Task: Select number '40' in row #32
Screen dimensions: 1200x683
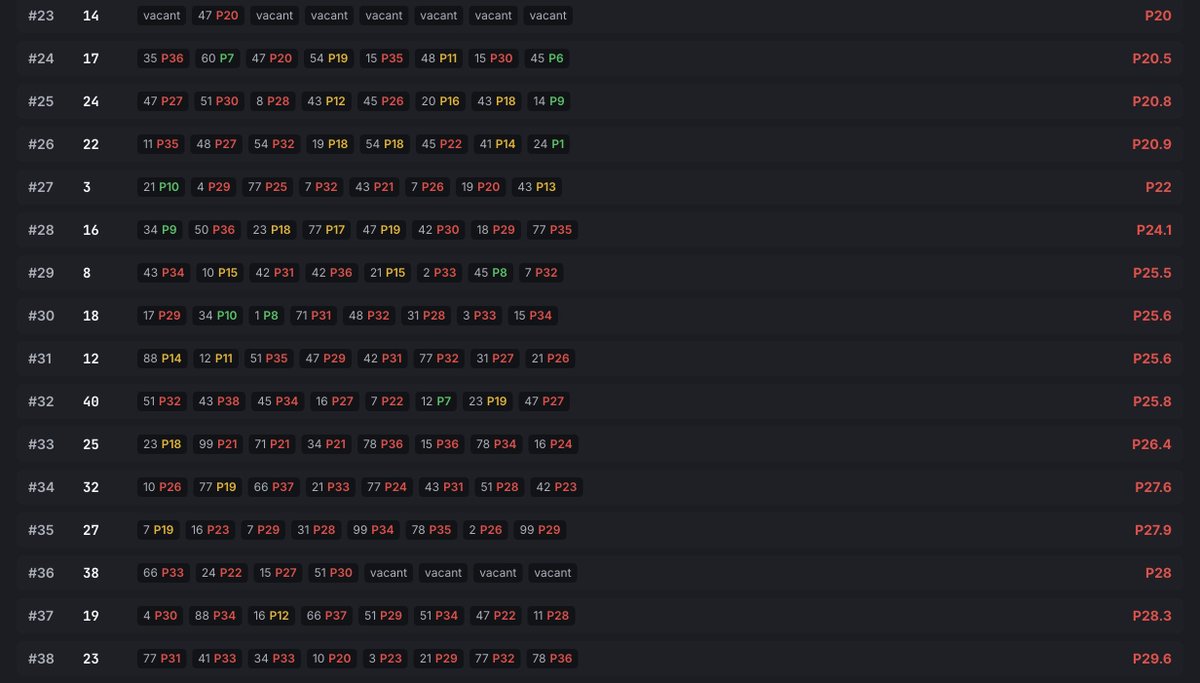Action: point(91,401)
